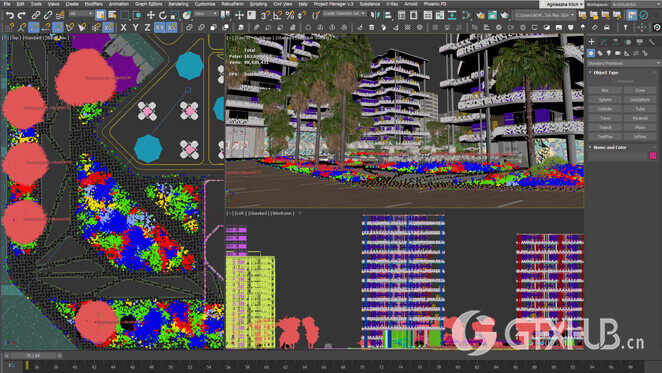Click the magenta object color swatch
The image size is (662, 373).
click(653, 156)
